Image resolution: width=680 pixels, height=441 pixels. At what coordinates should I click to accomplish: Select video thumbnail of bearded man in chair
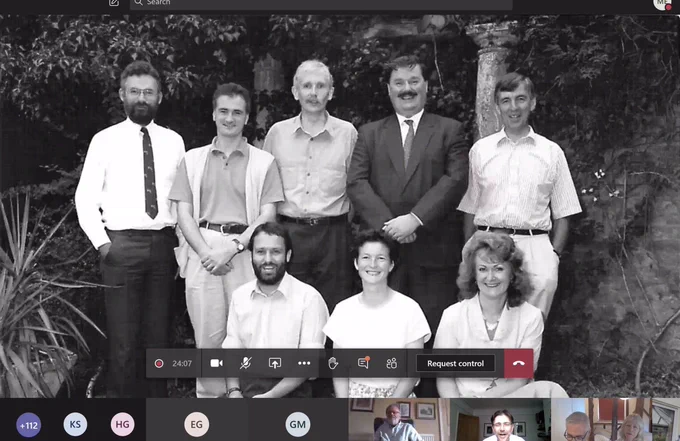[x=399, y=420]
